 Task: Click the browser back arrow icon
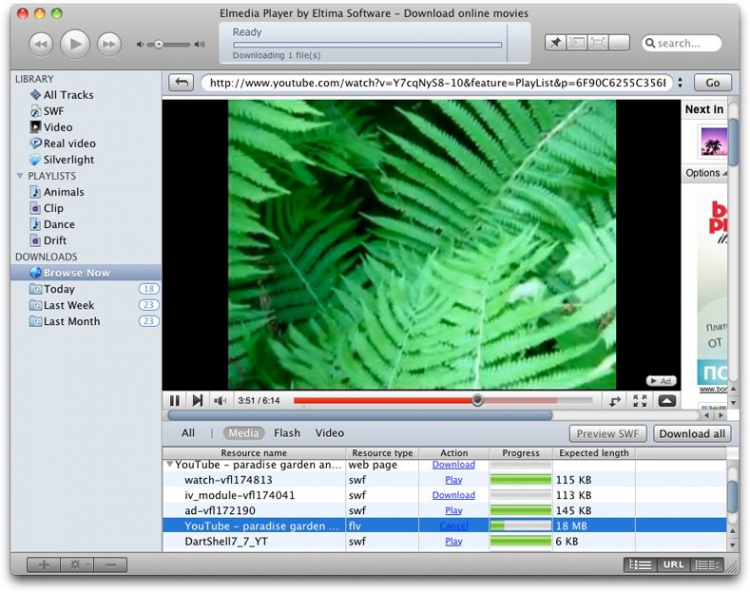181,83
